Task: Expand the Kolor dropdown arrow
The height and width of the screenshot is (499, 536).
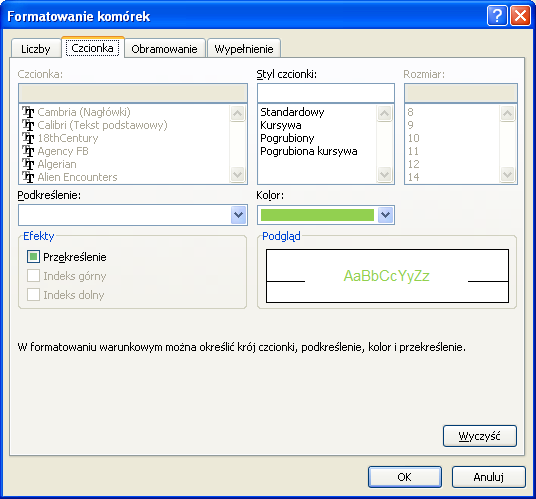Action: tap(386, 215)
